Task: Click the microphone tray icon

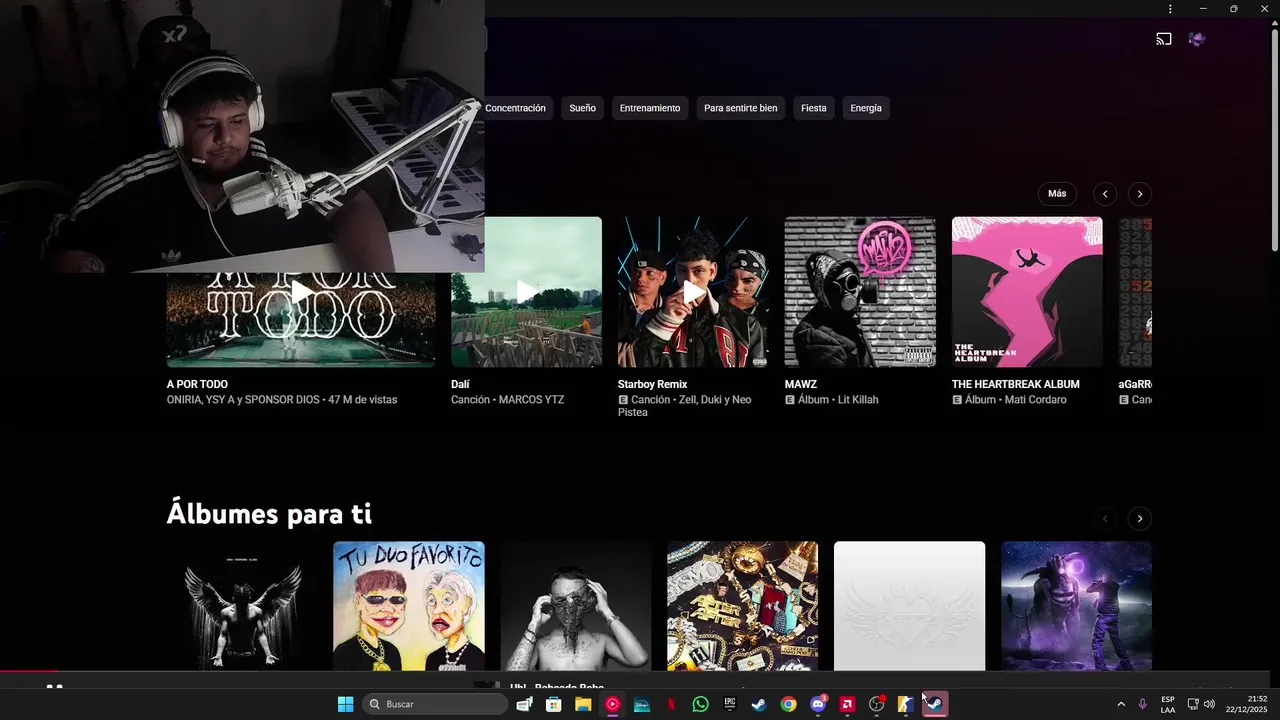Action: [1142, 704]
